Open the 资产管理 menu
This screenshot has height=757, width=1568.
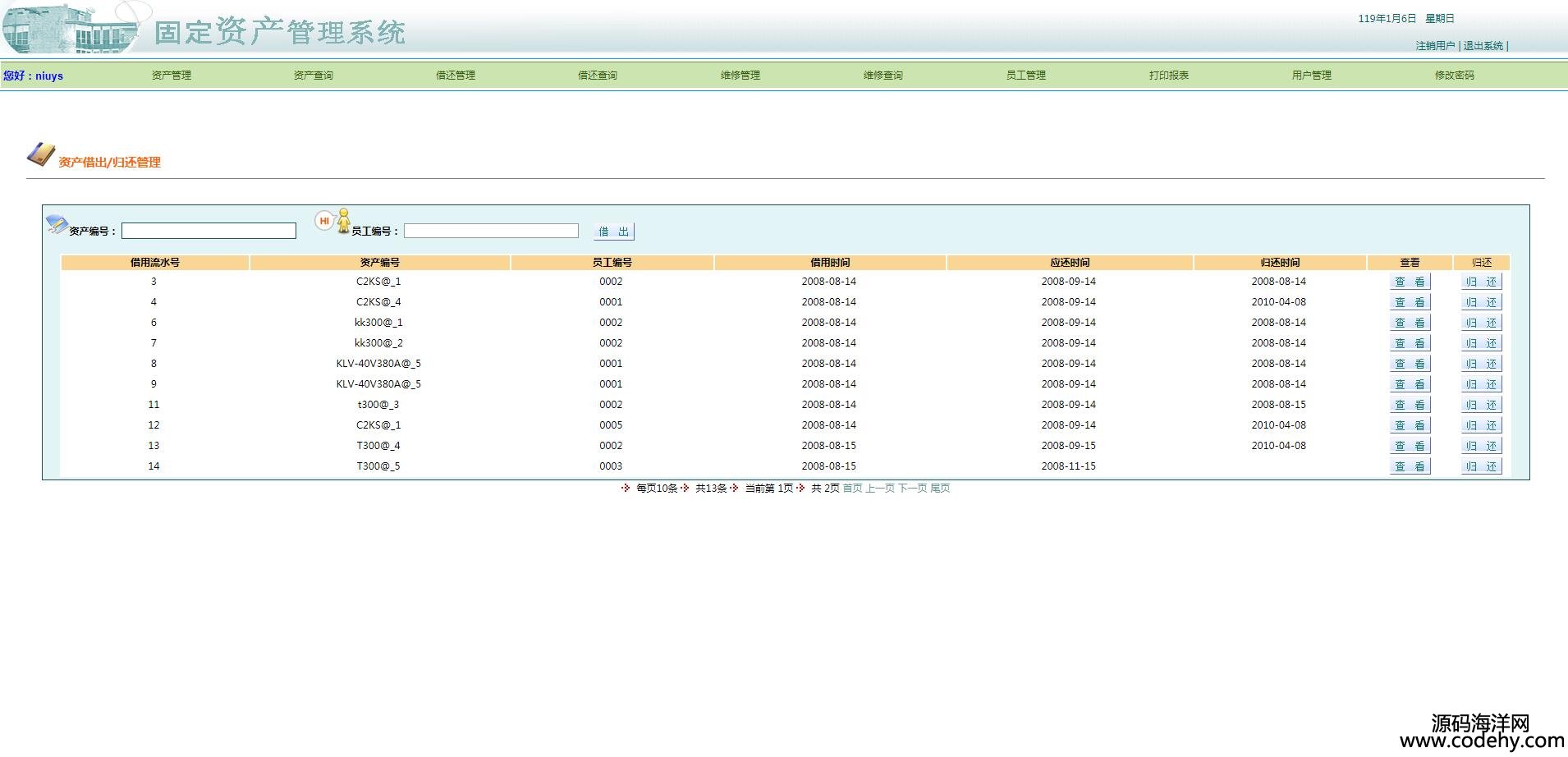point(171,76)
